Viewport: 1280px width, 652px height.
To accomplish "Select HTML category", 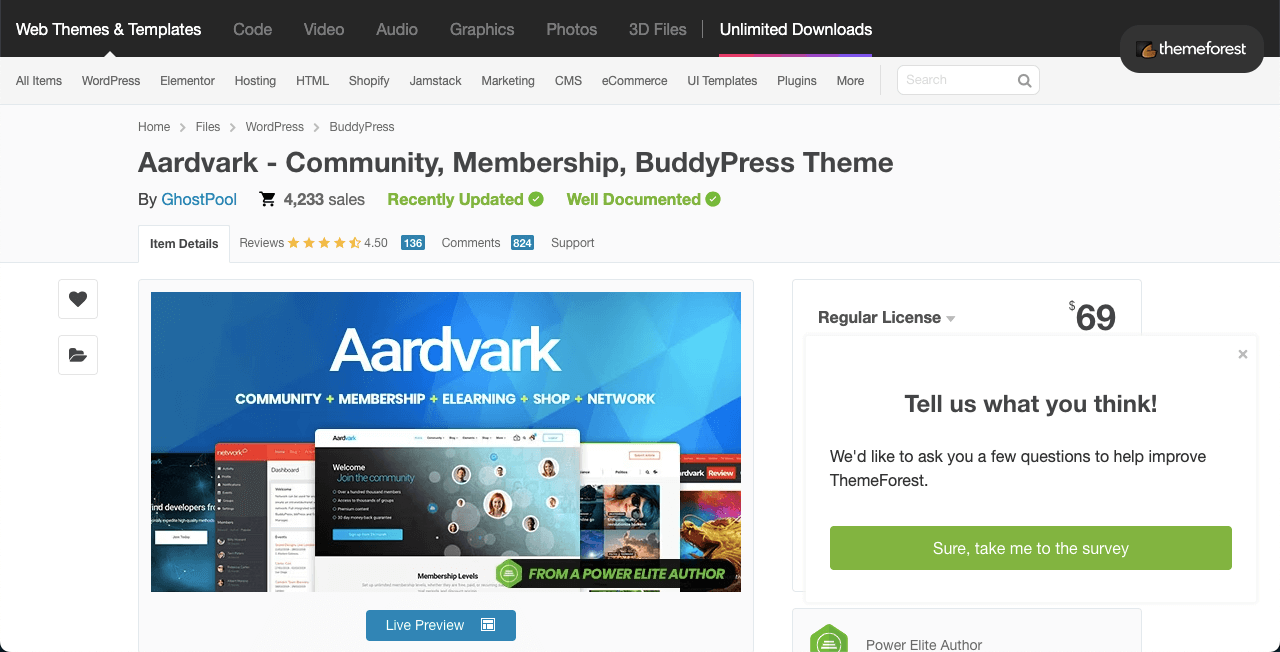I will click(312, 81).
